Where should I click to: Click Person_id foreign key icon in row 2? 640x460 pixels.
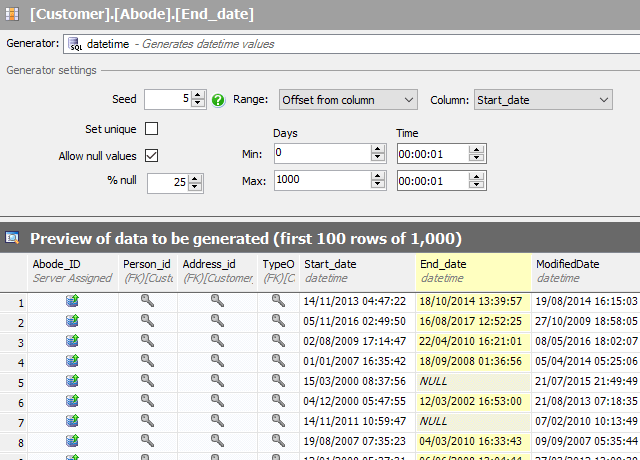pyautogui.click(x=147, y=321)
